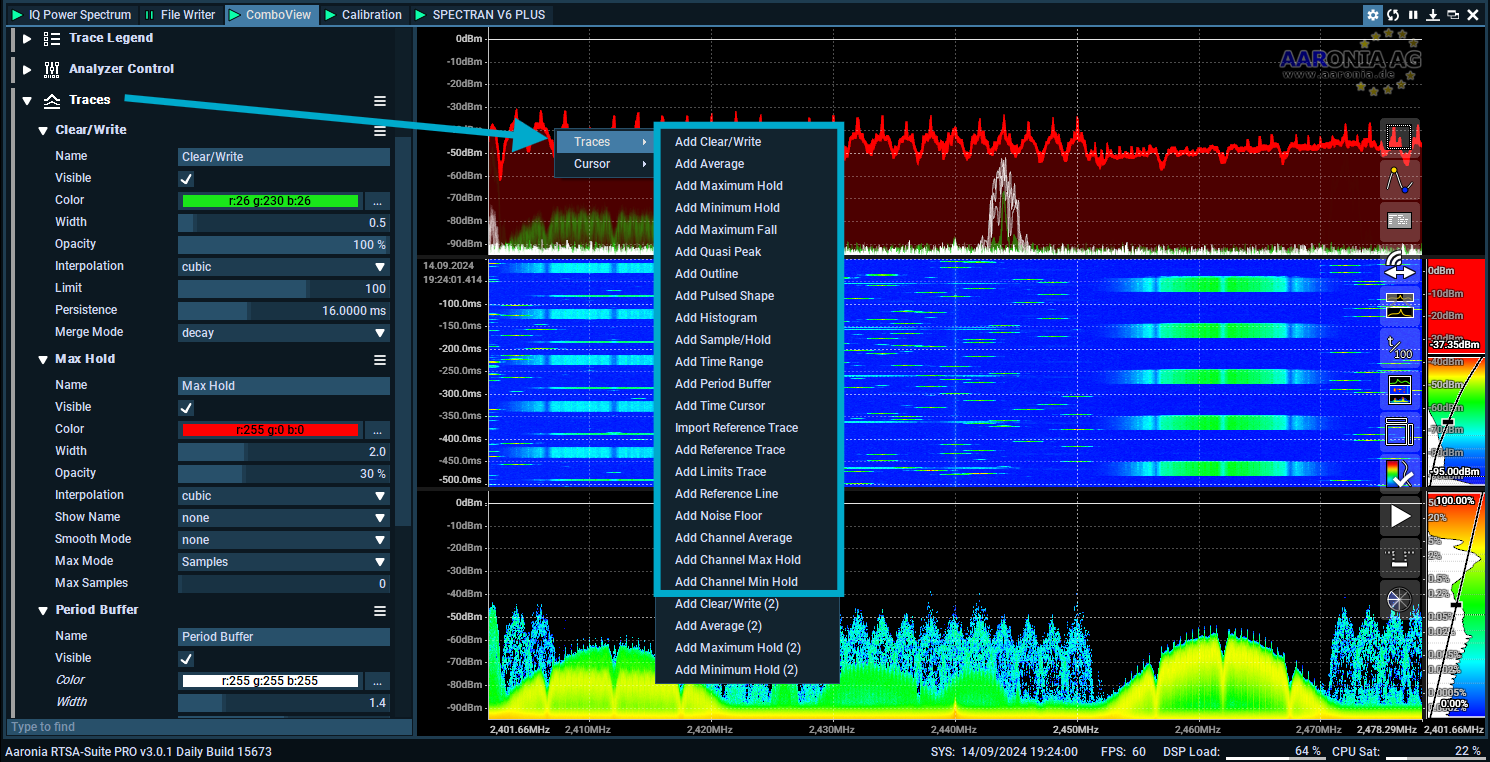Open the settings gear in top bar
The height and width of the screenshot is (762, 1490).
(x=1373, y=15)
